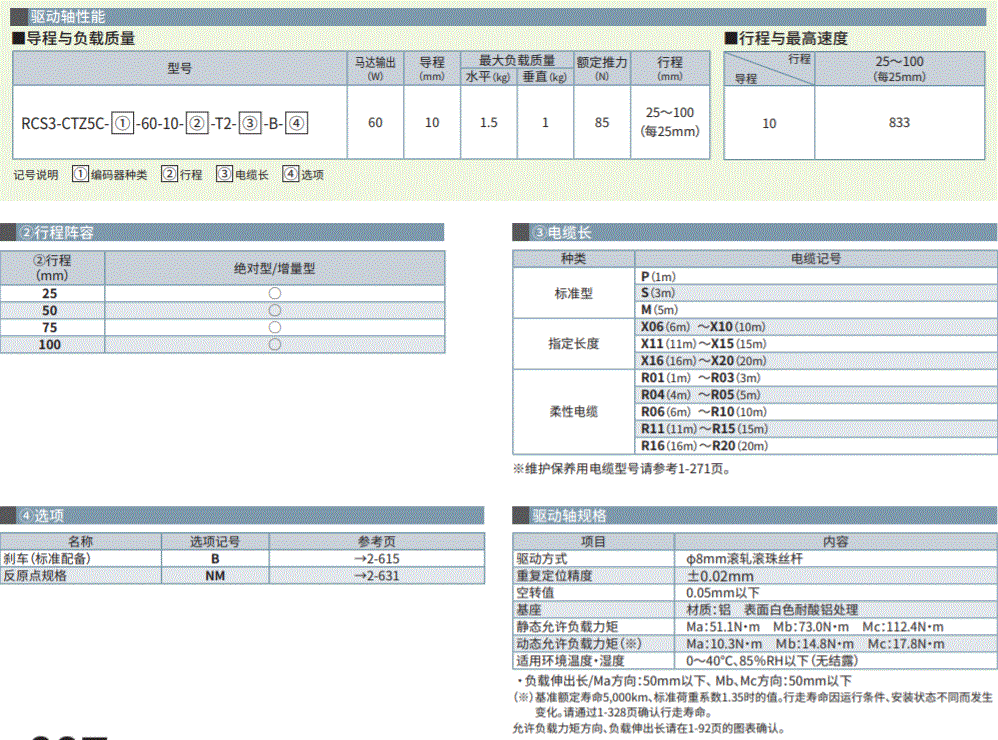Click the 0.05mm以下 backlash value

(x=722, y=592)
